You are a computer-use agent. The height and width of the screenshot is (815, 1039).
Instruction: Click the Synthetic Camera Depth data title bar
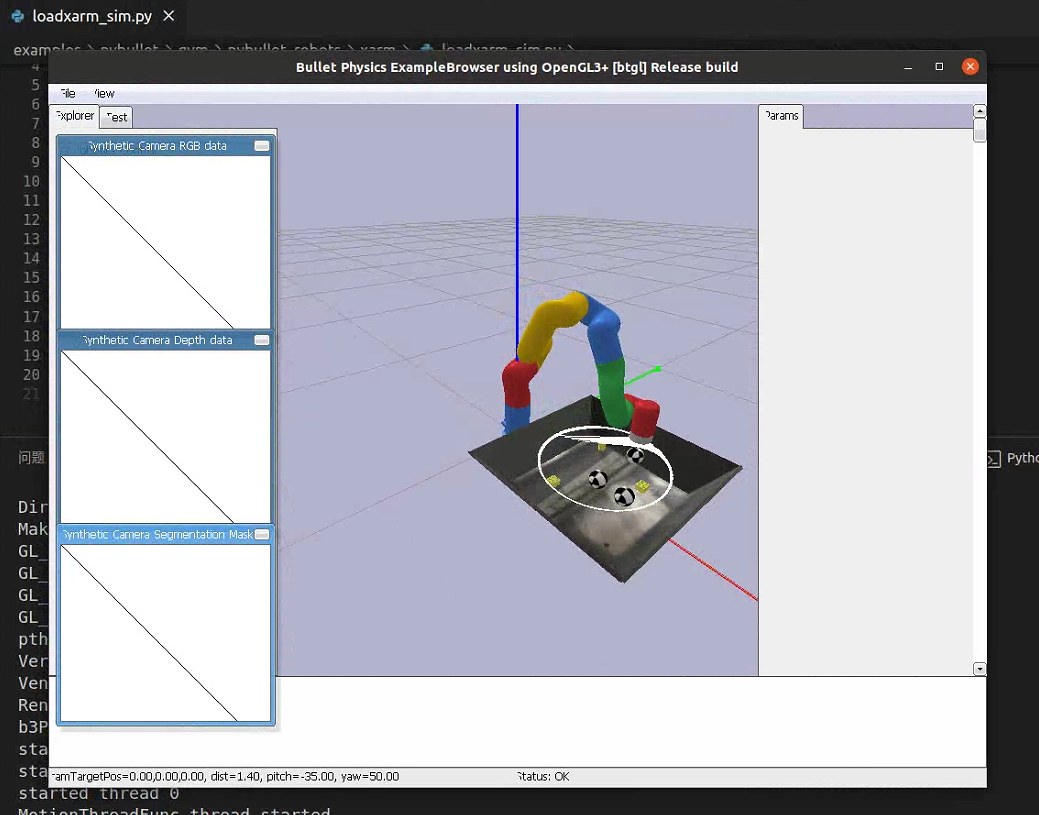click(158, 340)
